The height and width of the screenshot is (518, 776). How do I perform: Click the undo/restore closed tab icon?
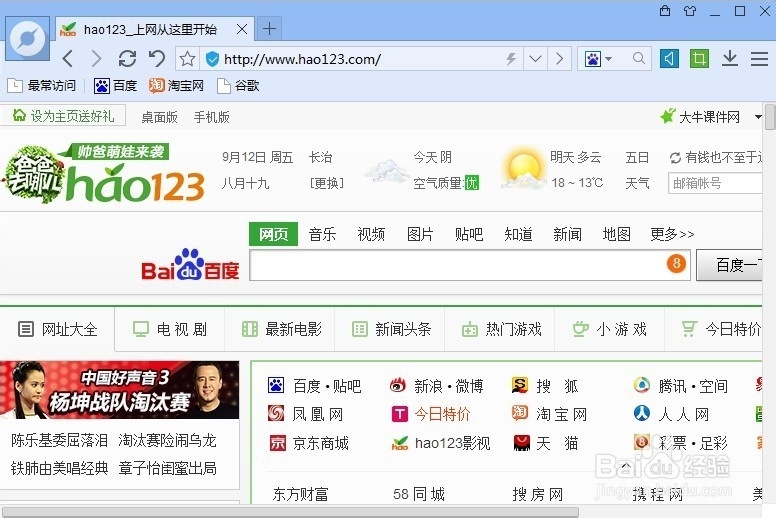157,59
